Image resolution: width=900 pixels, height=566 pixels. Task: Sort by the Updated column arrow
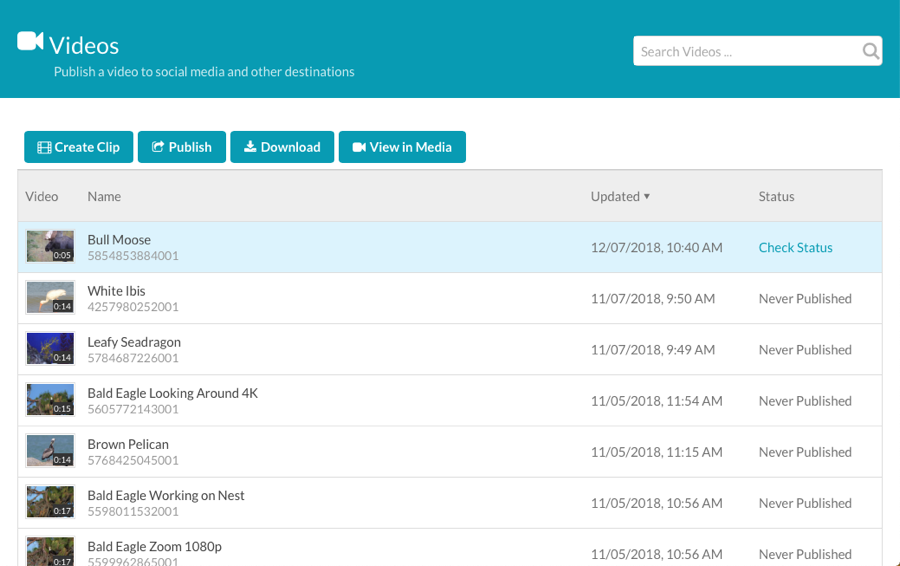[647, 197]
